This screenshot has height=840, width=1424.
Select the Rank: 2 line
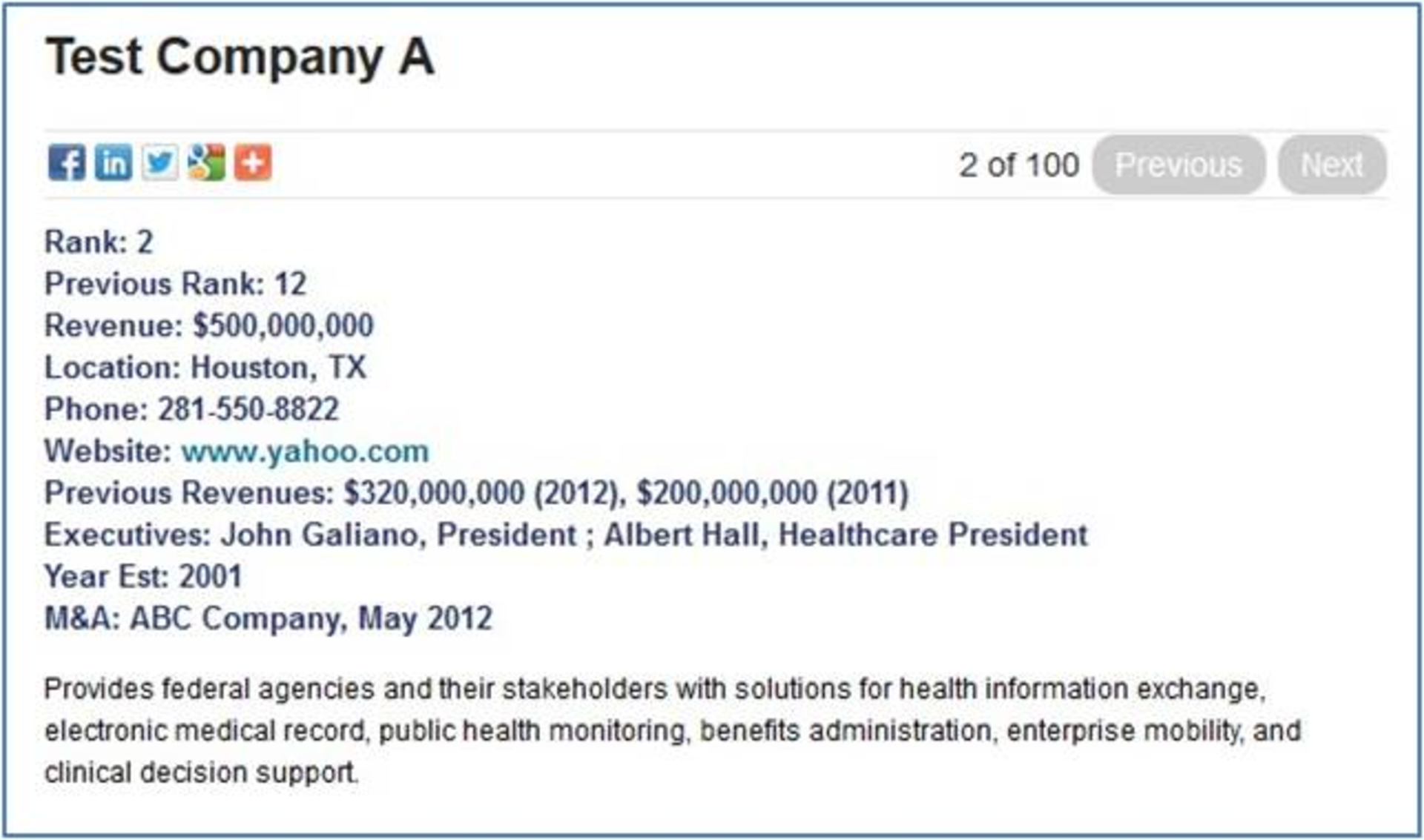coord(99,242)
